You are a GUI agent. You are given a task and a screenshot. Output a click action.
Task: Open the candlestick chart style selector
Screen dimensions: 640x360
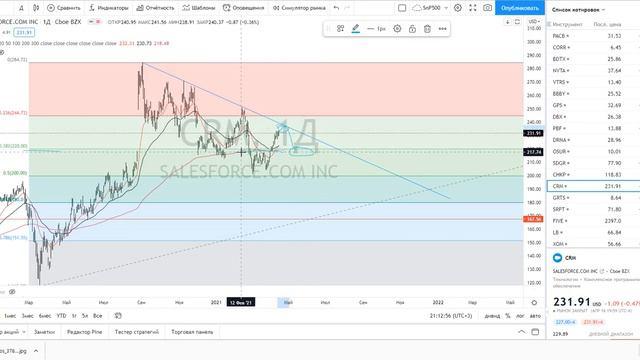[36, 8]
